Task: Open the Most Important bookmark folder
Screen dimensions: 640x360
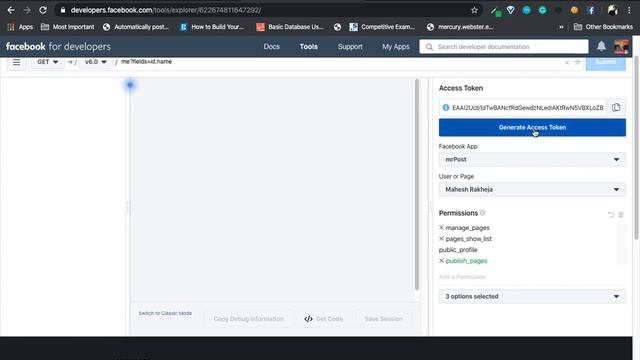Action: point(67,27)
